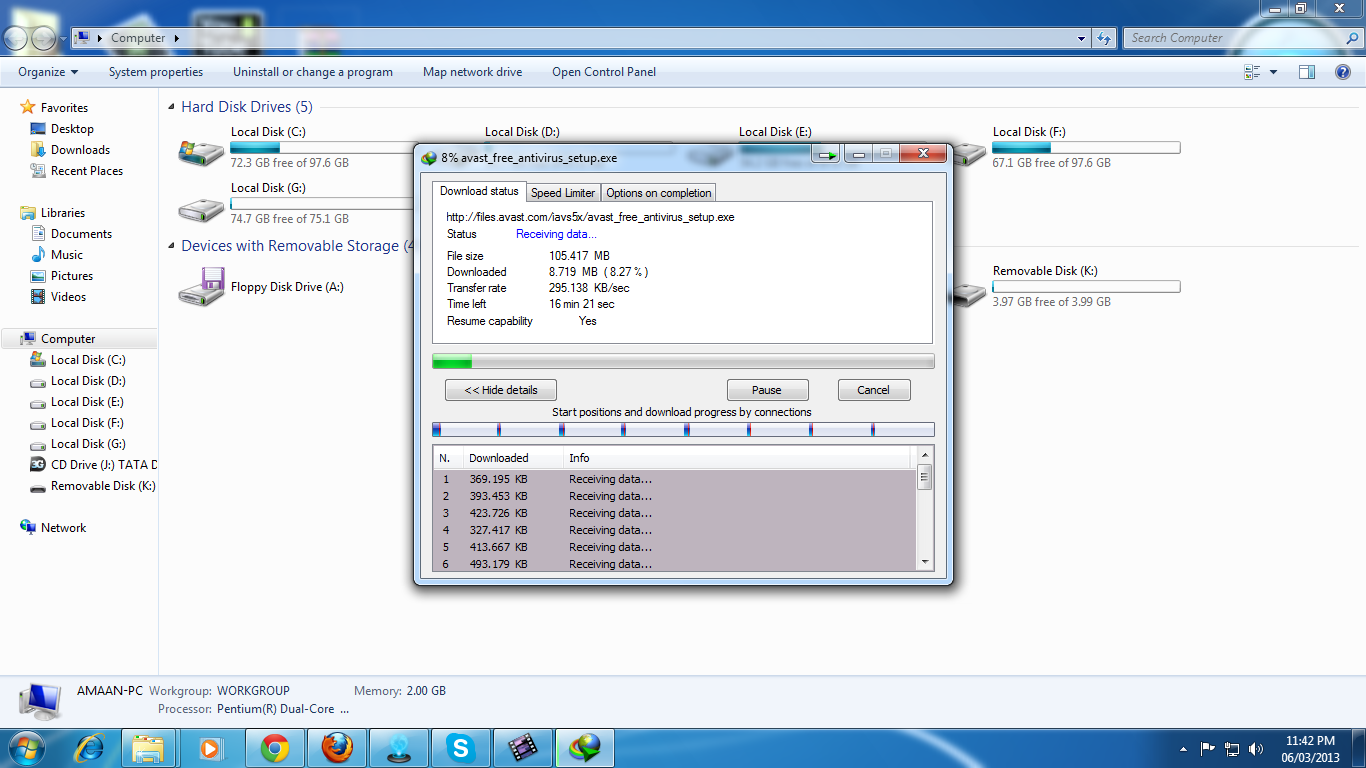
Task: Open Internet Explorer from the taskbar
Action: pyautogui.click(x=89, y=748)
